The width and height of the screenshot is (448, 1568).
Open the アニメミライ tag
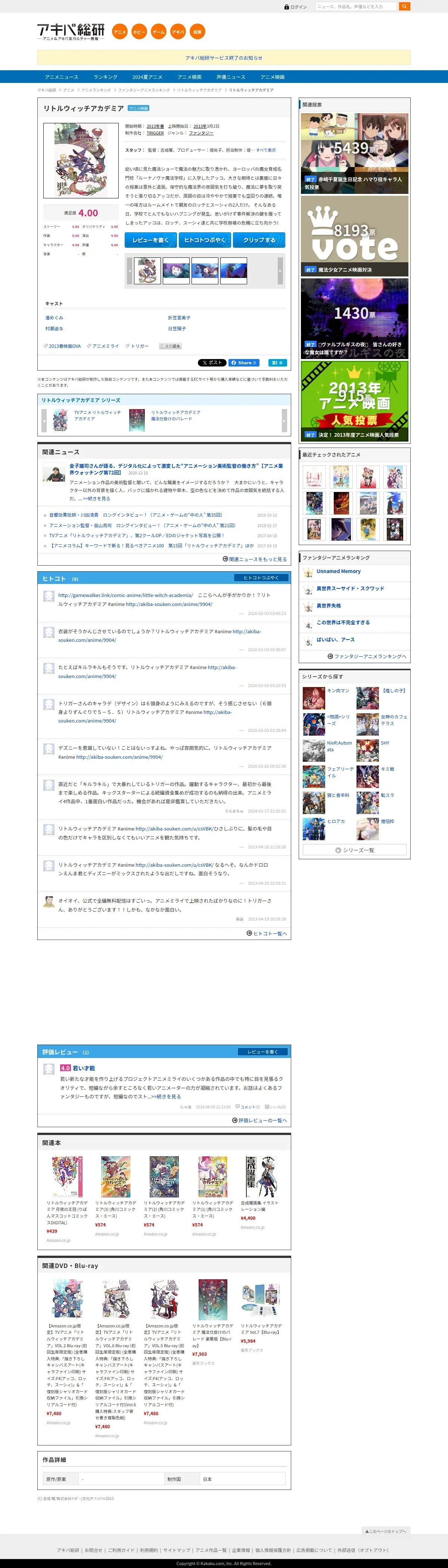coord(106,346)
